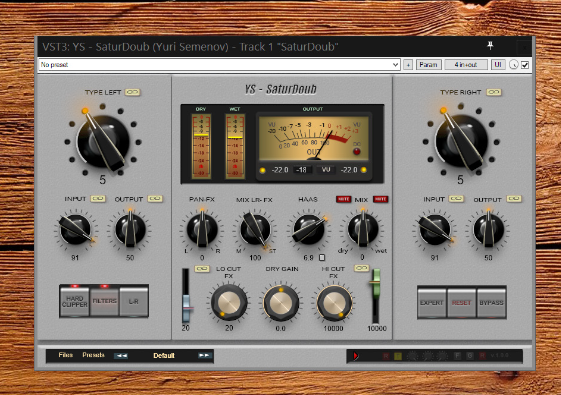This screenshot has height=395, width=561.
Task: Click the right channel OUTPUT knob
Action: pos(489,230)
